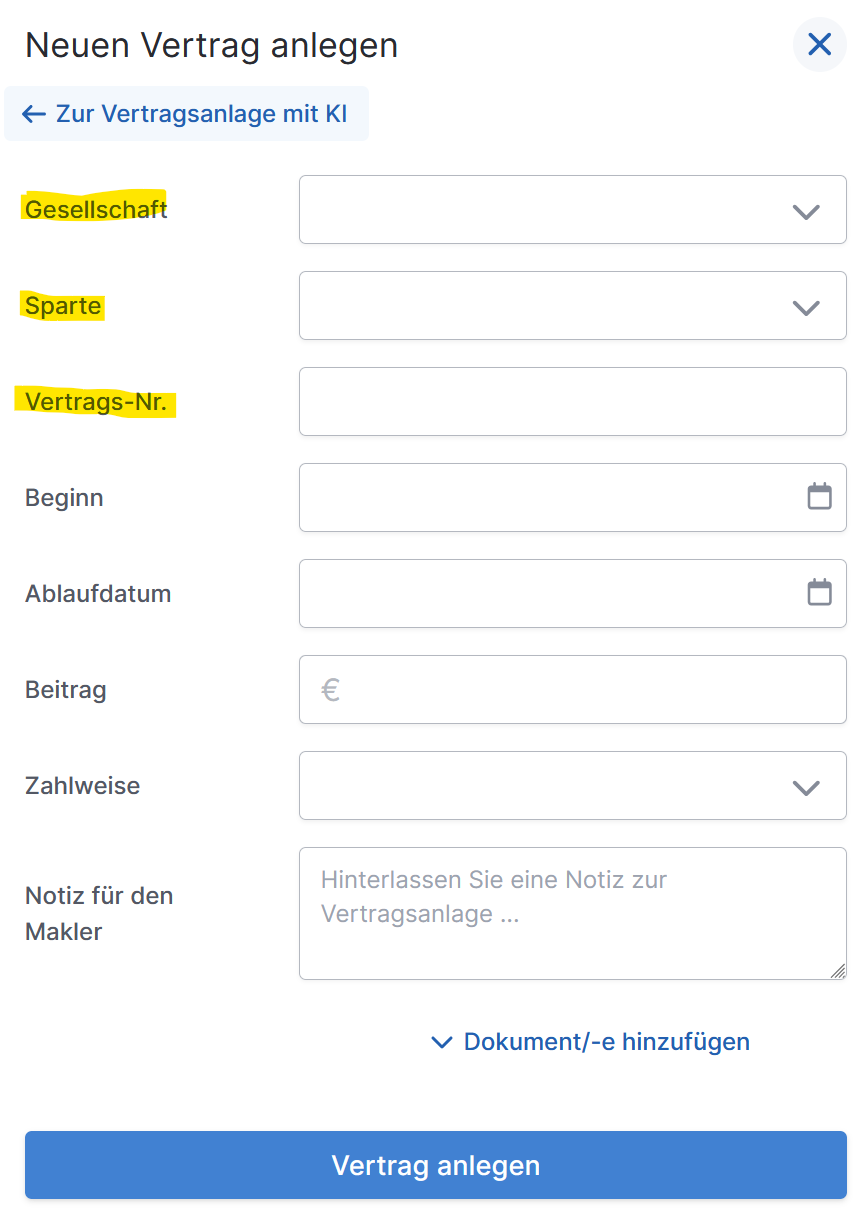Click into the Vertrags-Nr. field
Image resolution: width=865 pixels, height=1215 pixels.
572,402
